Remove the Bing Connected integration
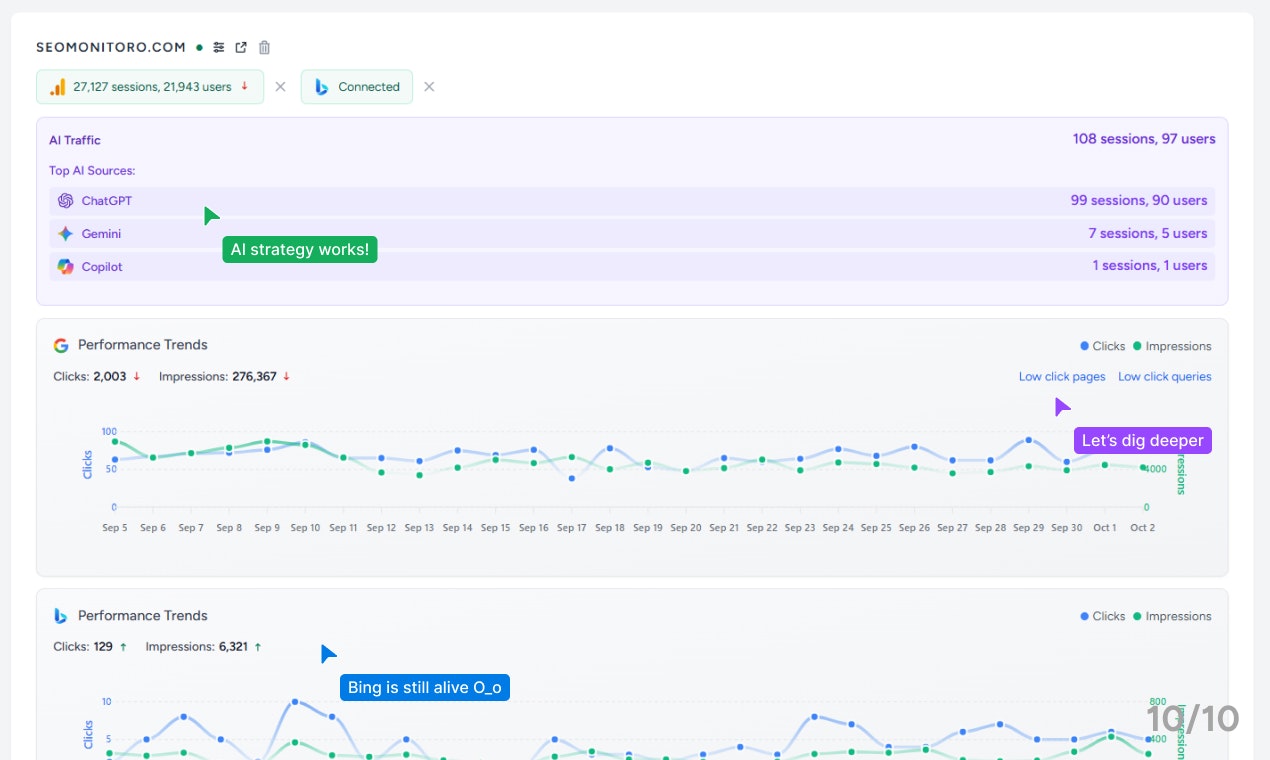Viewport: 1270px width, 760px height. pos(429,87)
